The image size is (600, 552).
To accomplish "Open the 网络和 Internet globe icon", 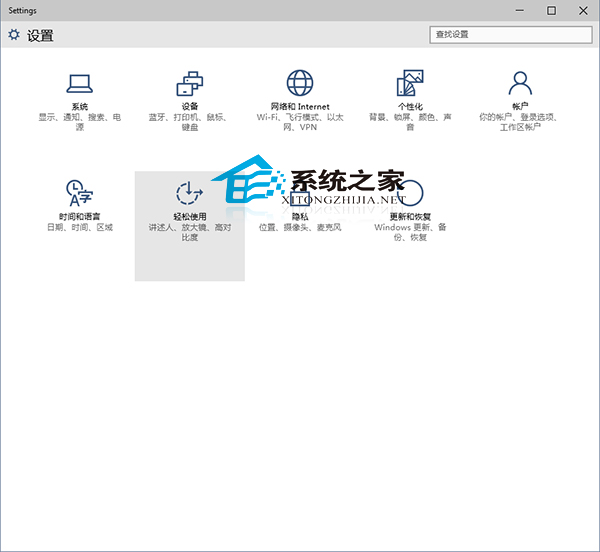I will click(300, 83).
